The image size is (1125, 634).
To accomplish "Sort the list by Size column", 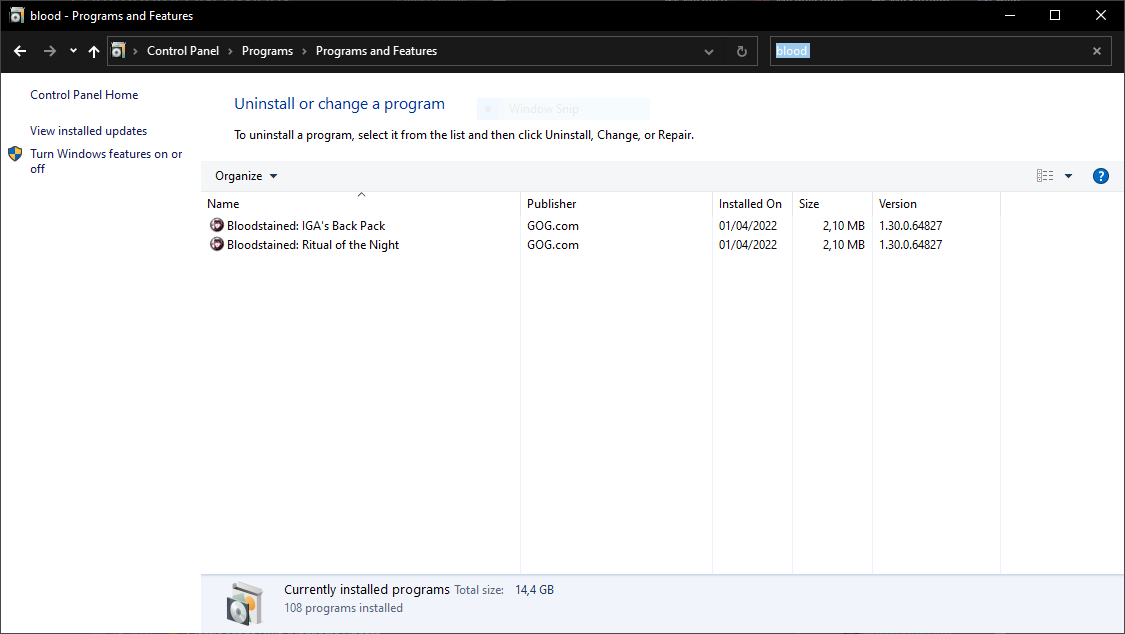I will [832, 204].
